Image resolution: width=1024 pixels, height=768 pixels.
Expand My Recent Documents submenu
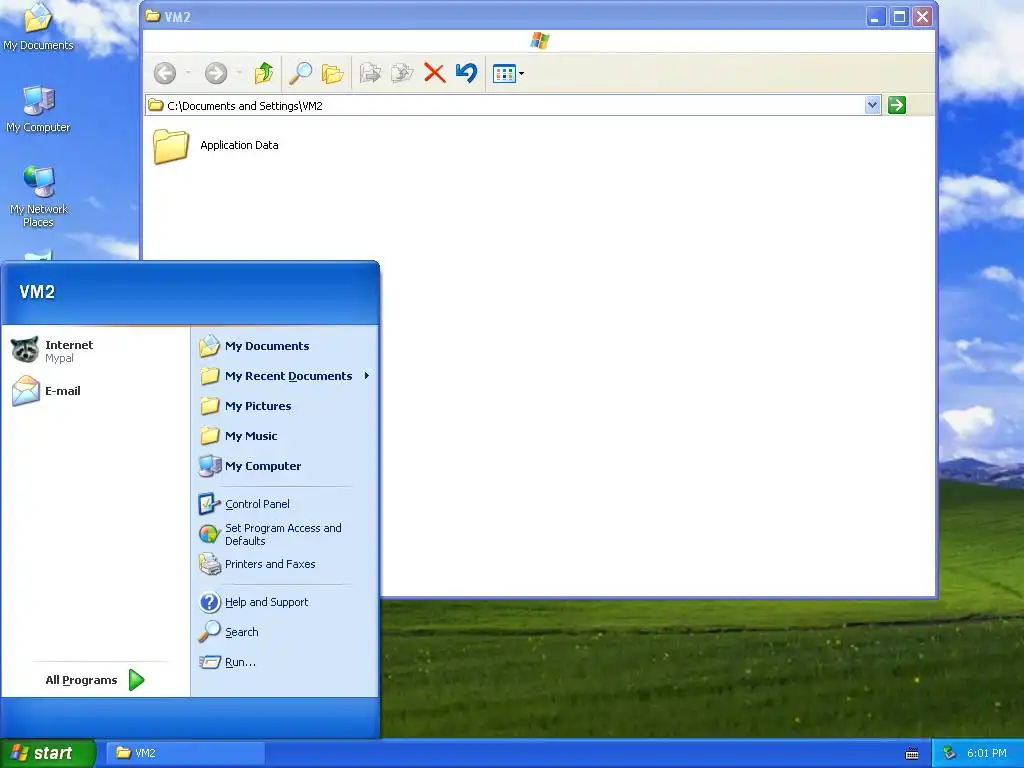(x=284, y=376)
